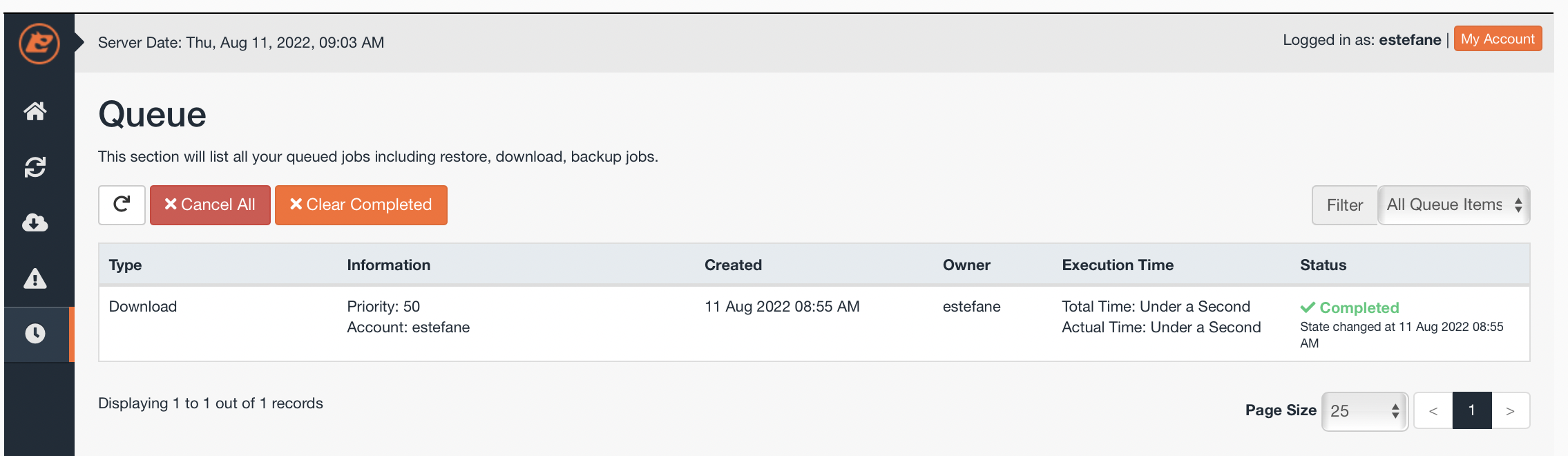Click the Created column header

pos(733,265)
